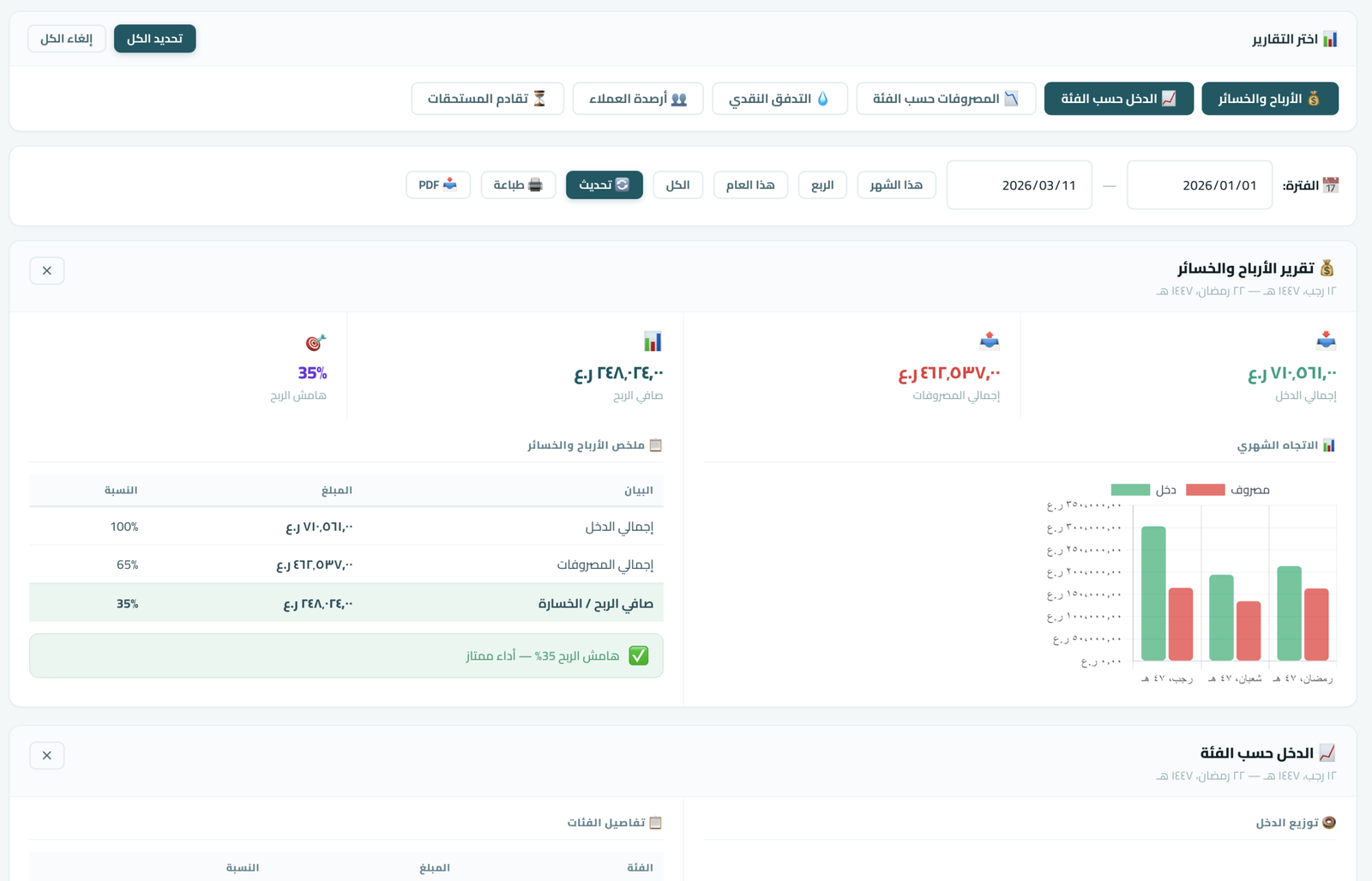This screenshot has width=1372, height=881.
Task: Open the start date field 2026/01/01
Action: click(x=1199, y=185)
